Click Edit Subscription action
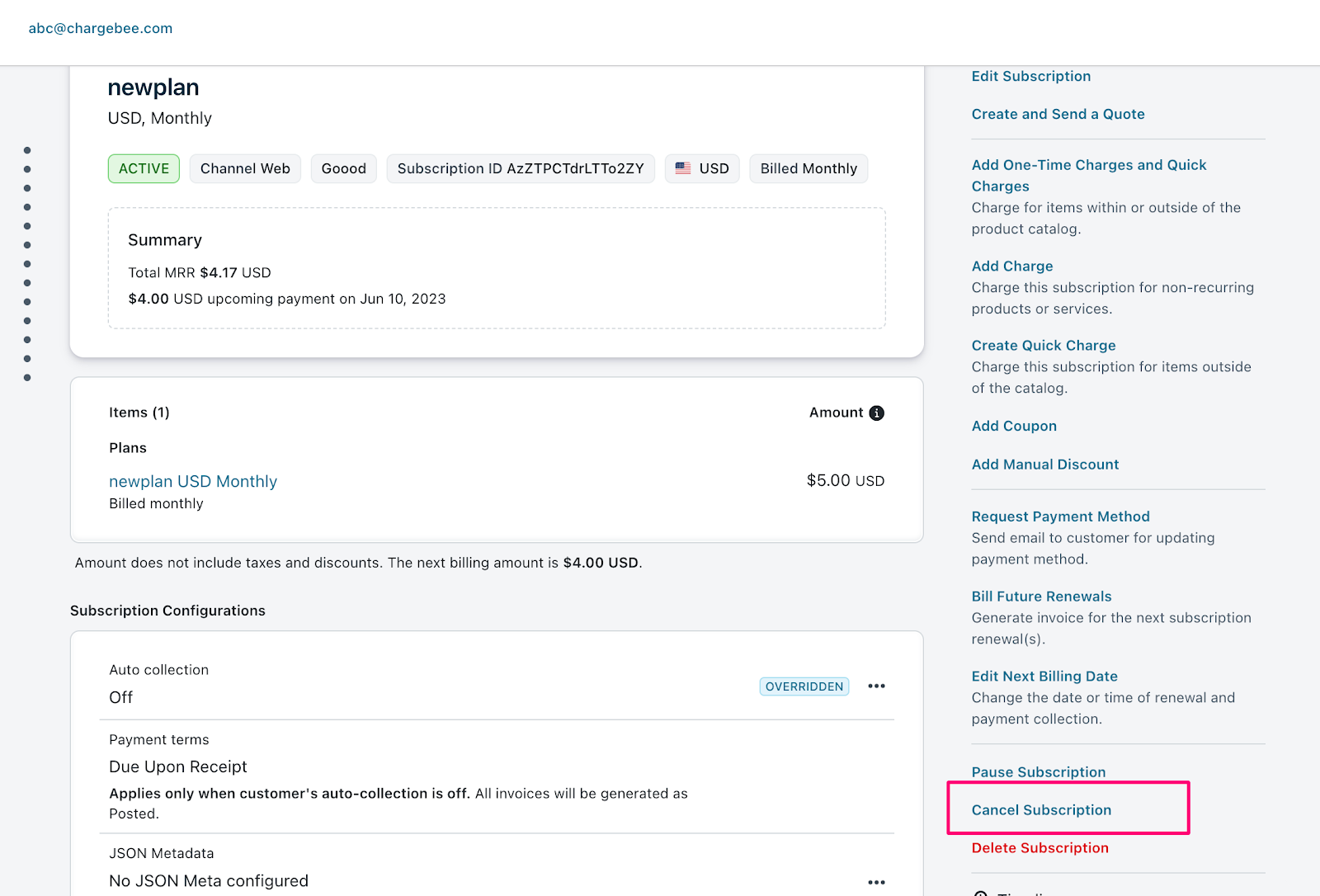 point(1030,76)
